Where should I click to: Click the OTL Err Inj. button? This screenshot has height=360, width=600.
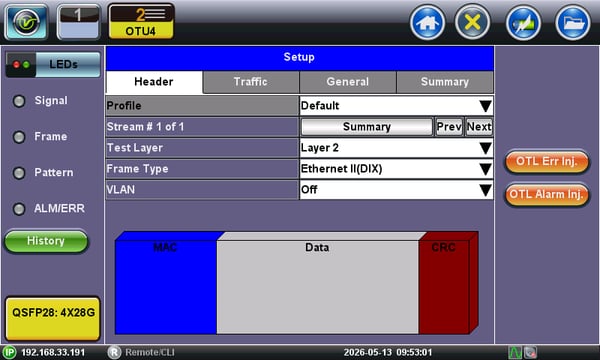point(546,161)
